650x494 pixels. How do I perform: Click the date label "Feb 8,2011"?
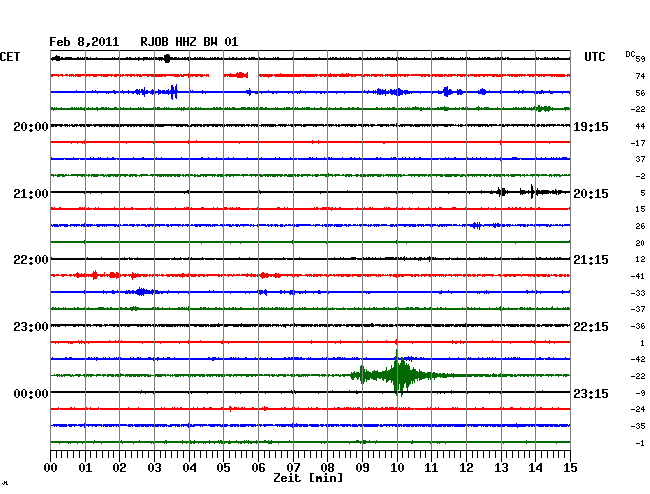84,42
